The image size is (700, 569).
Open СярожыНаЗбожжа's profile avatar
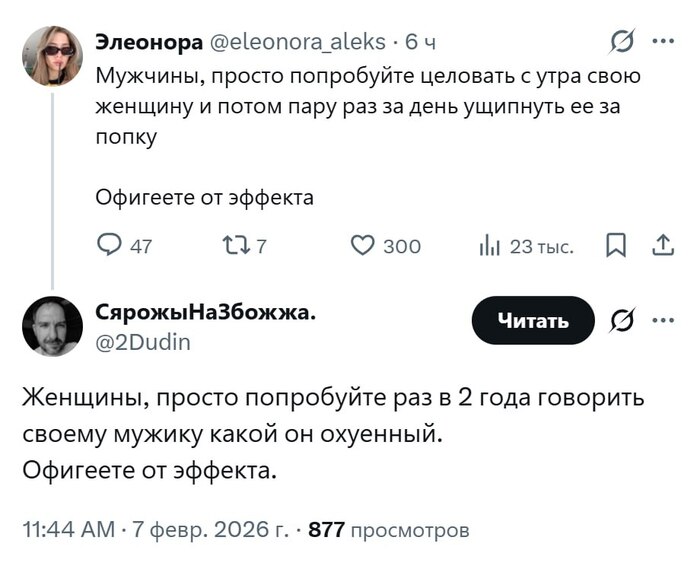click(x=52, y=327)
